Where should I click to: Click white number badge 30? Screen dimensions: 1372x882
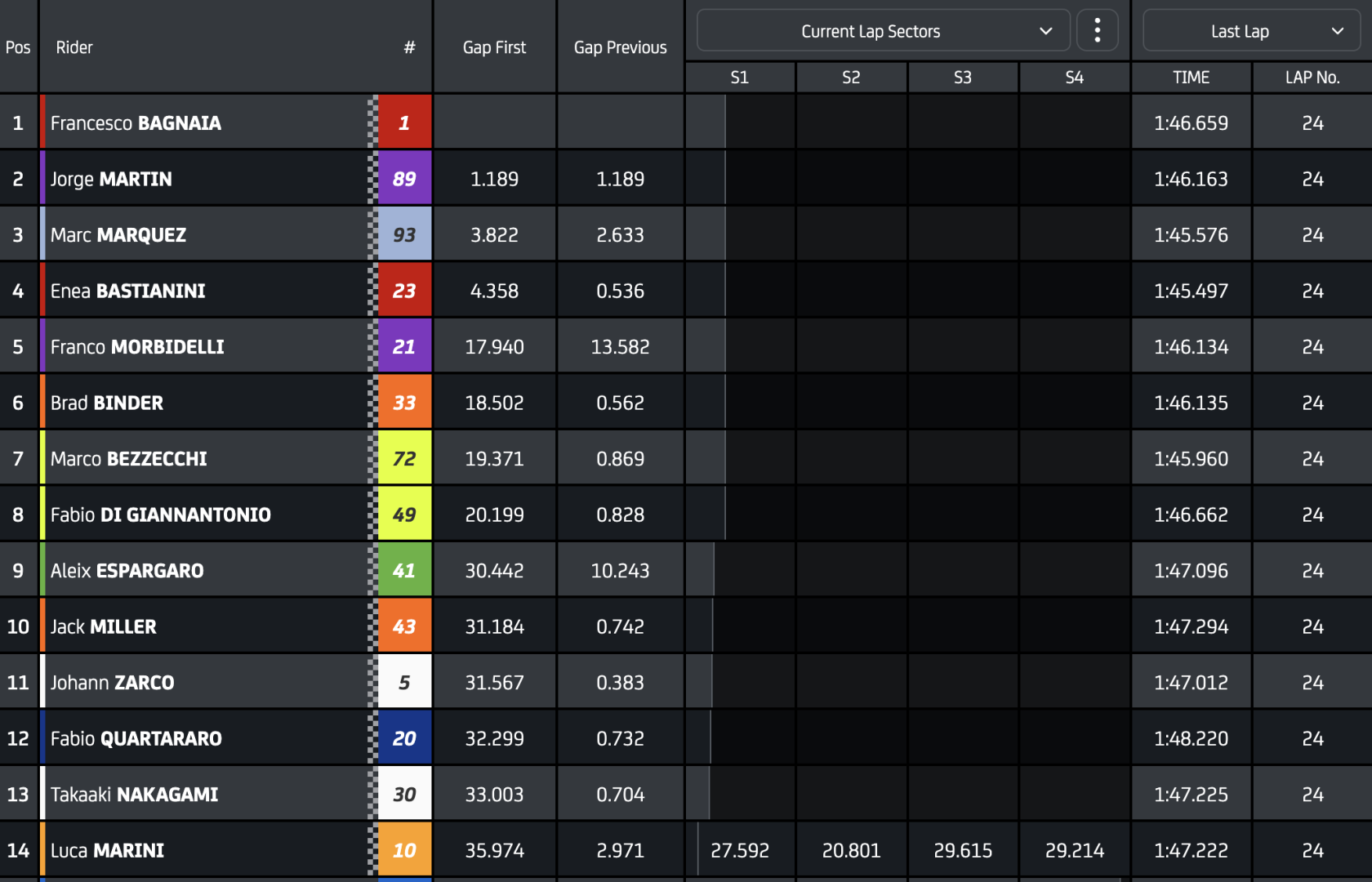[404, 794]
